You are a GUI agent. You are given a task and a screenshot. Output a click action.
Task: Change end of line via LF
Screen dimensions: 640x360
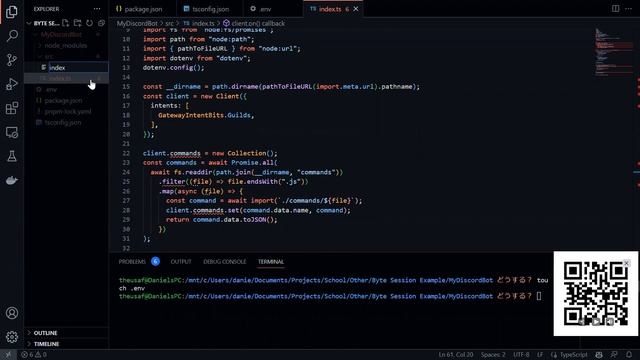(540, 355)
